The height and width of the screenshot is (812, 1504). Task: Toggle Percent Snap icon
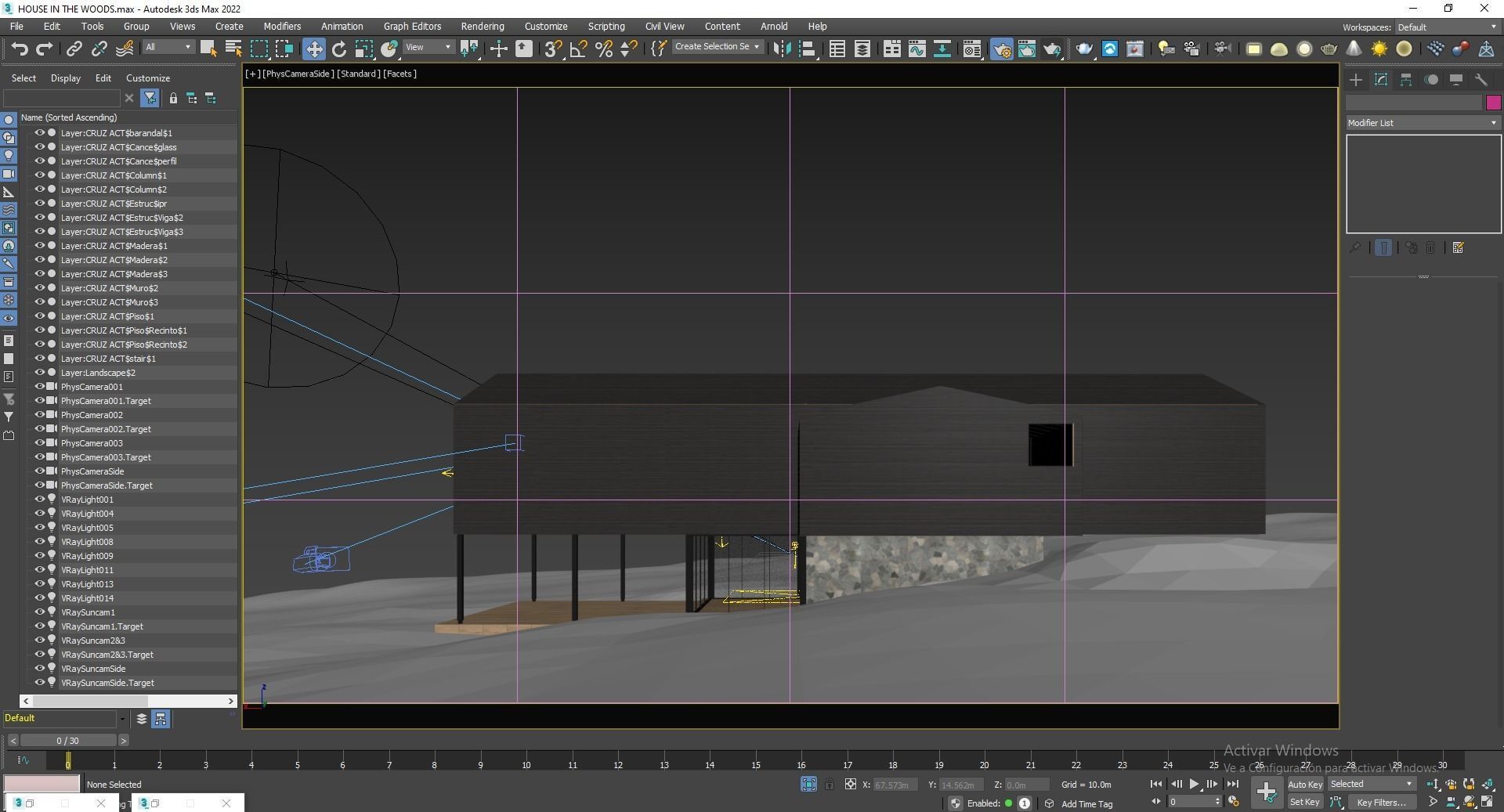(x=603, y=49)
